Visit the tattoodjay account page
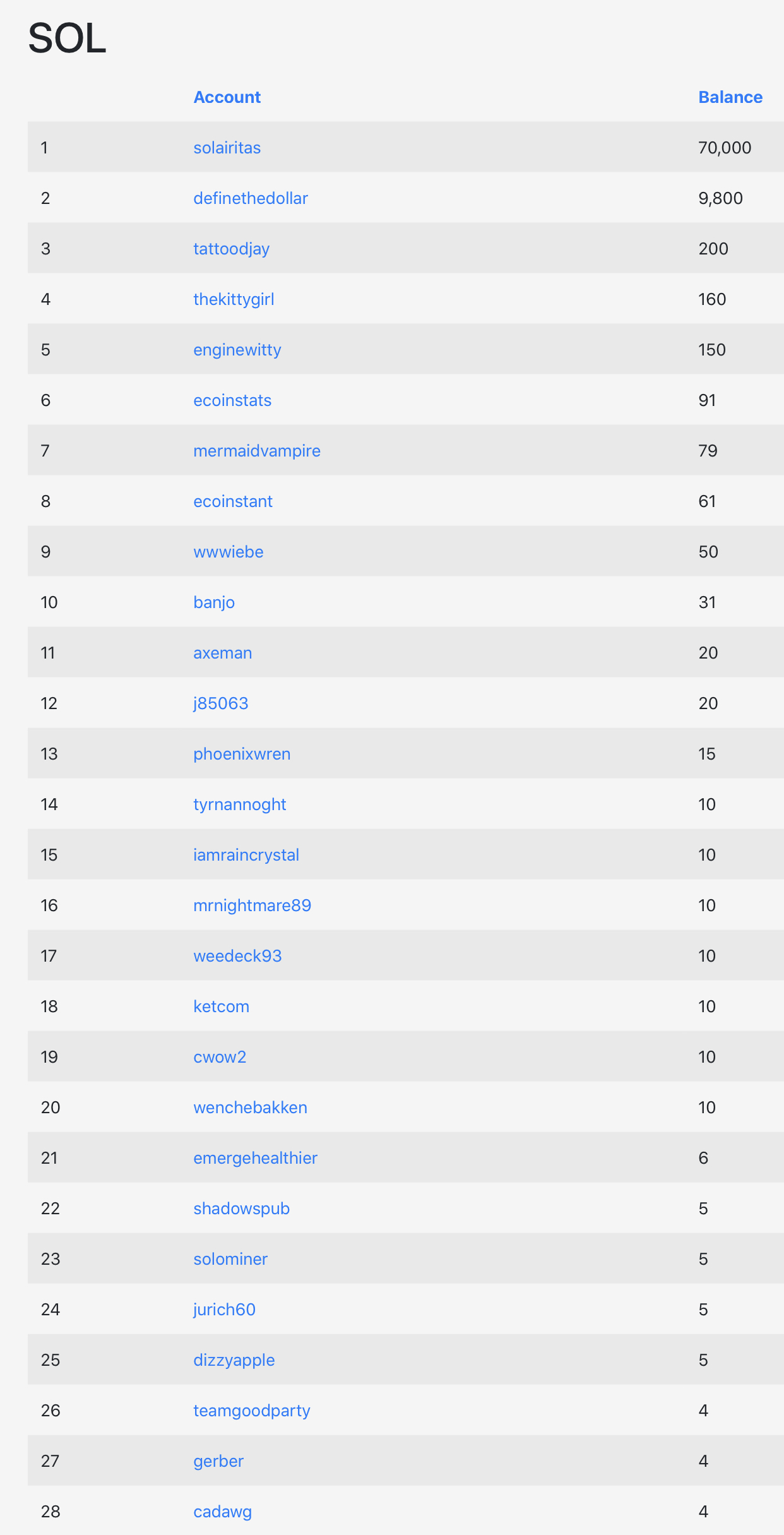Screen dimensions: 784x1535 click(x=231, y=249)
